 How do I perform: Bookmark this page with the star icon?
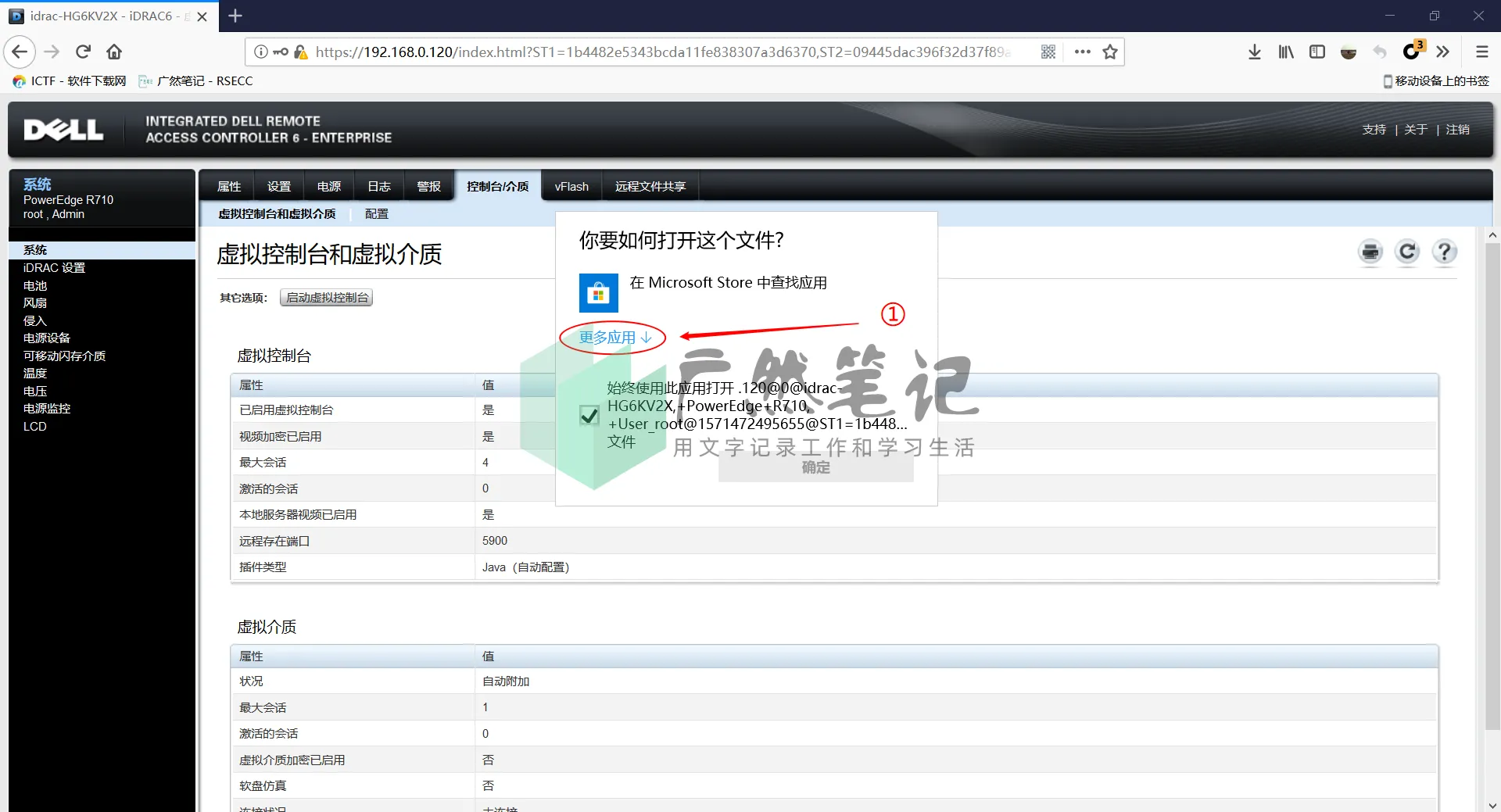1110,52
